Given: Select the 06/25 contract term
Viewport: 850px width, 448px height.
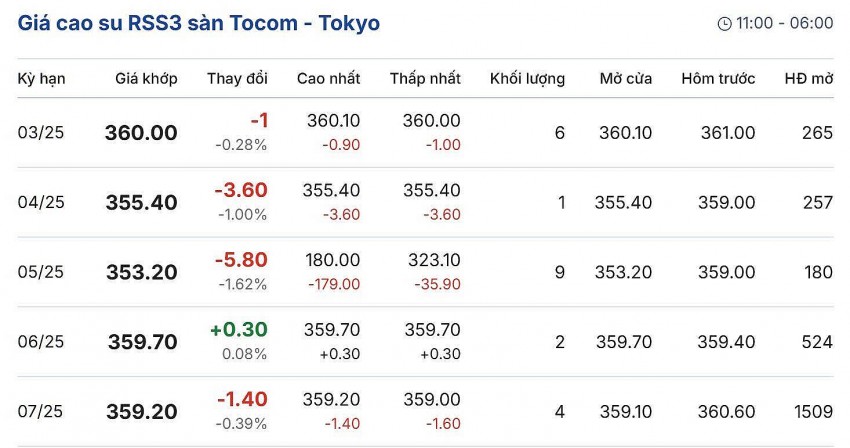Looking at the screenshot, I should [41, 342].
